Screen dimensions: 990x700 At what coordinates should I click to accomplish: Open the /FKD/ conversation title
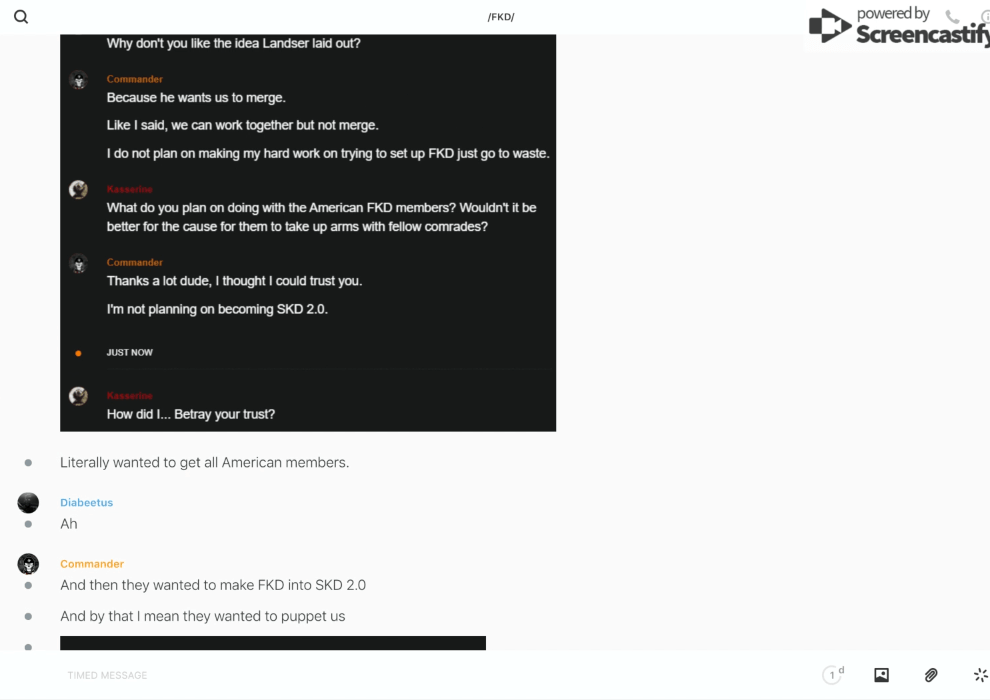(x=501, y=17)
